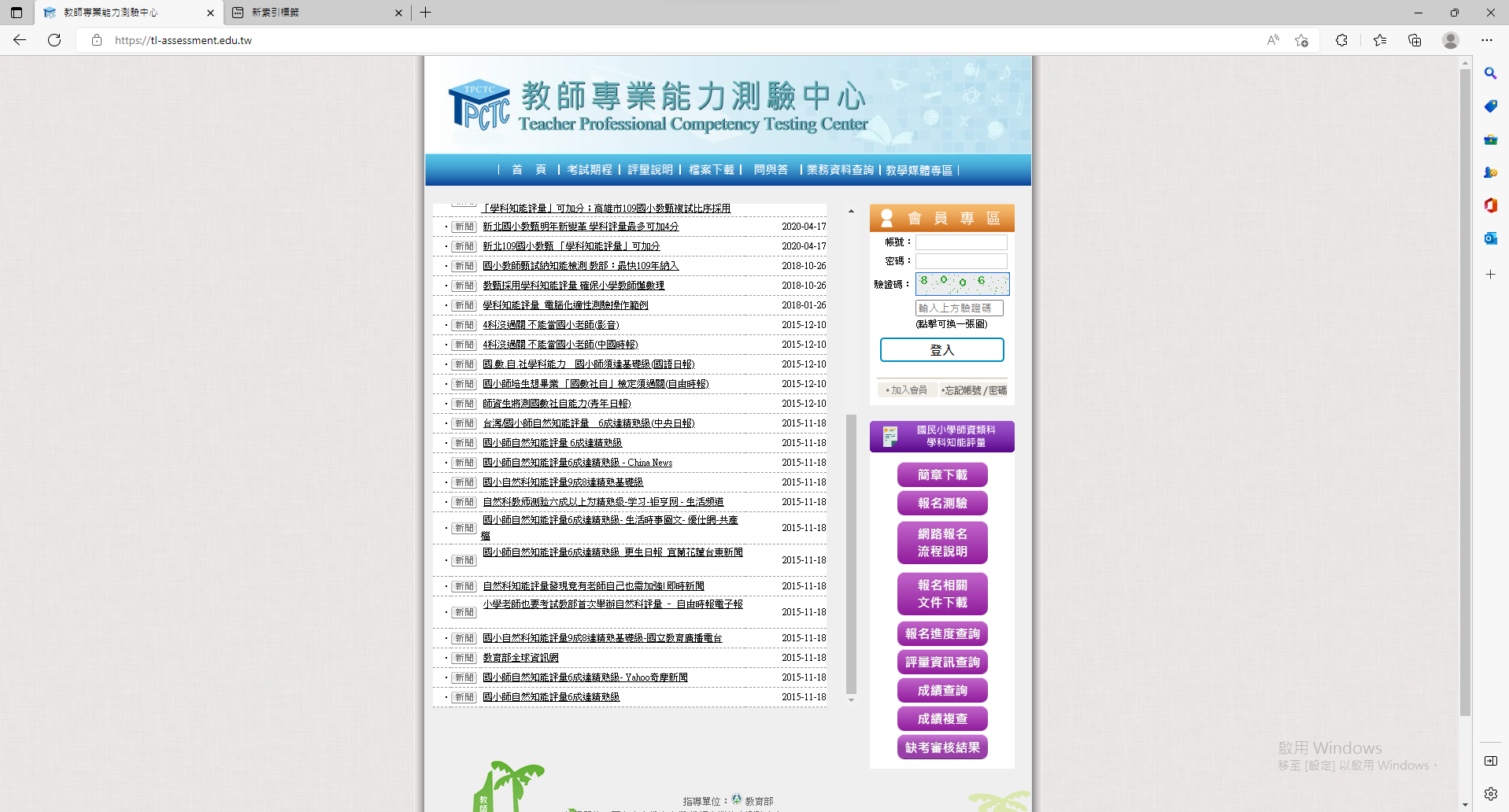The height and width of the screenshot is (812, 1509).
Task: Open user profile avatar icon
Action: [1451, 40]
